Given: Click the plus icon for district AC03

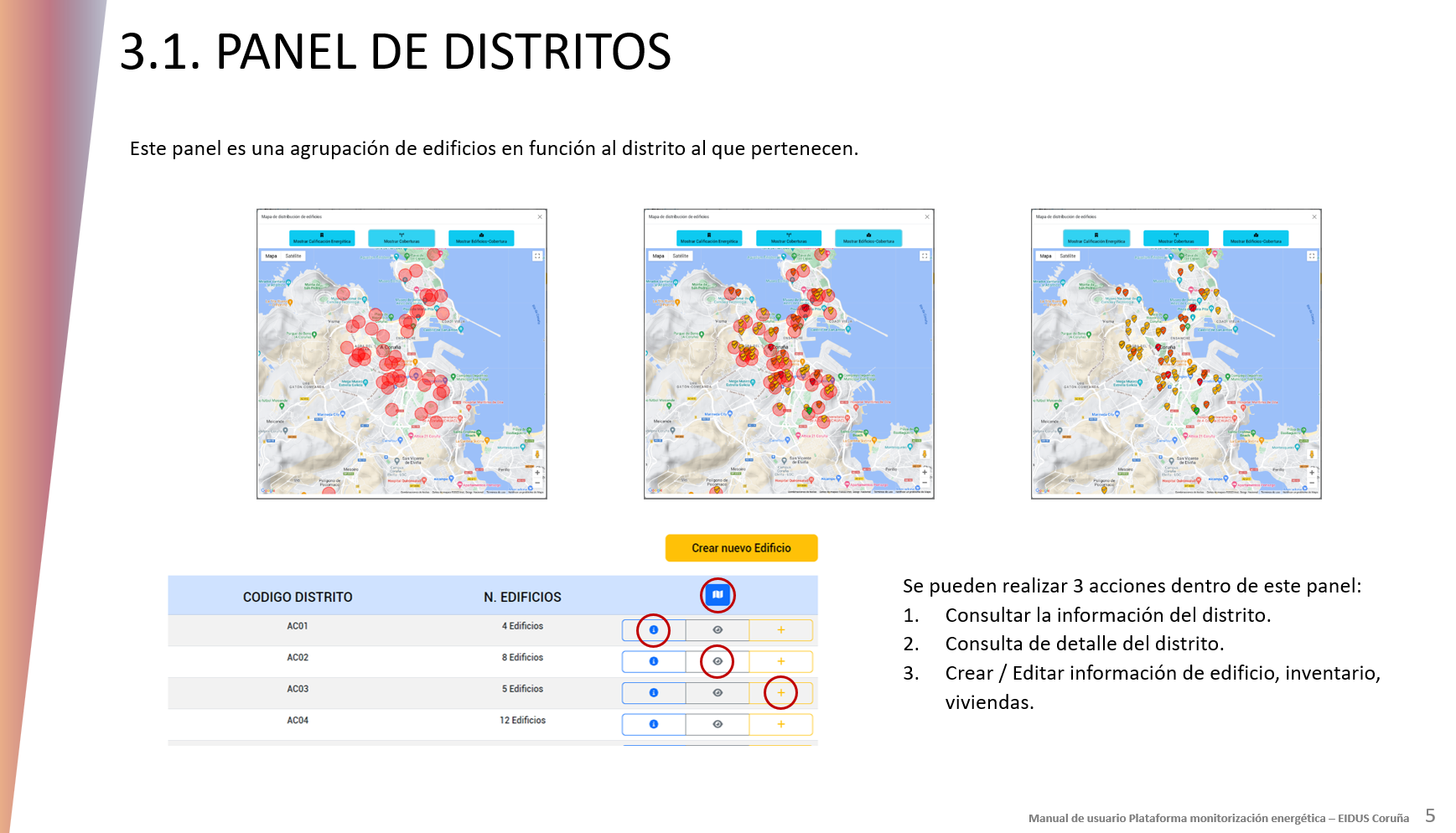Looking at the screenshot, I should pos(781,693).
